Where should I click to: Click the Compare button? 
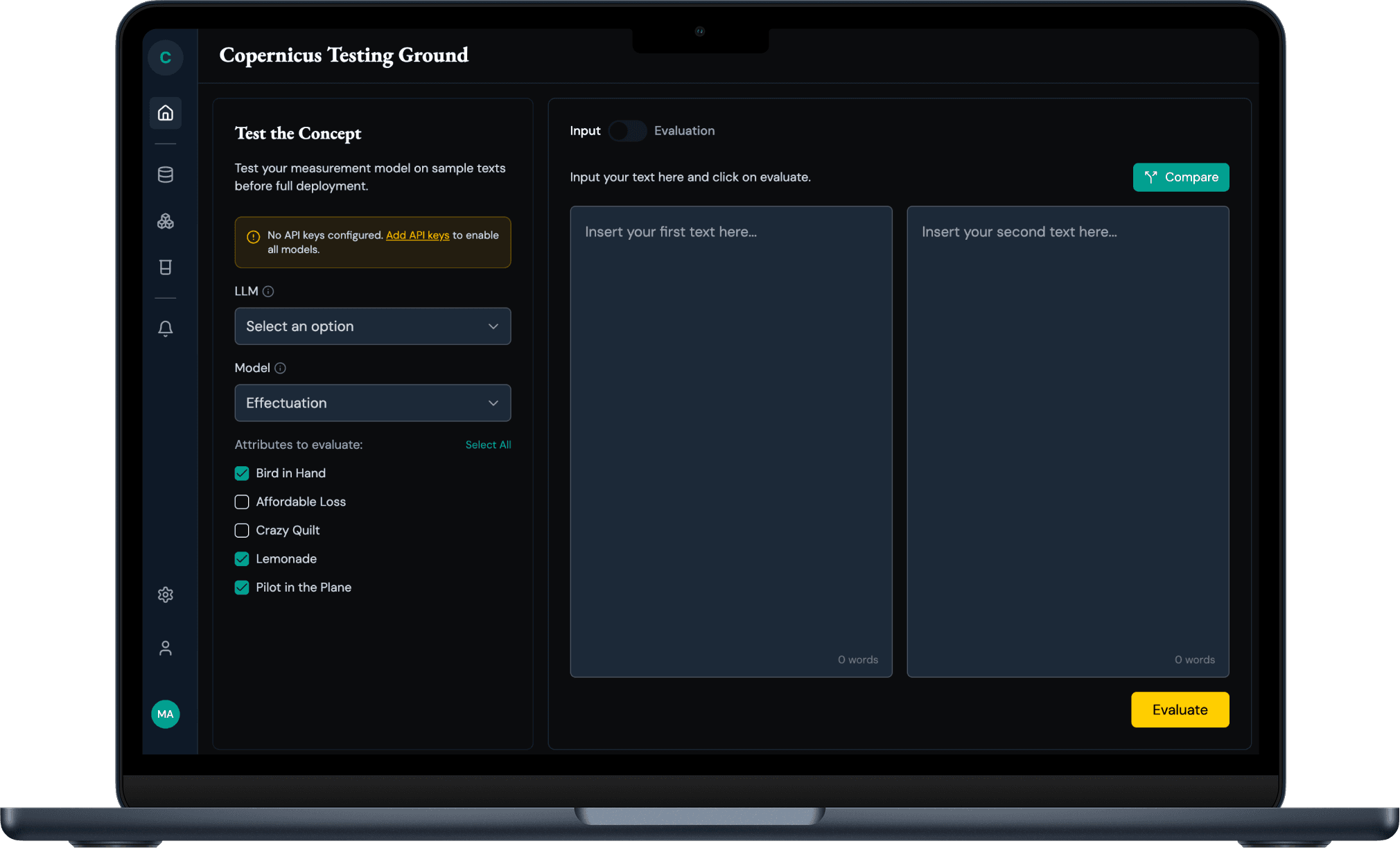point(1180,177)
